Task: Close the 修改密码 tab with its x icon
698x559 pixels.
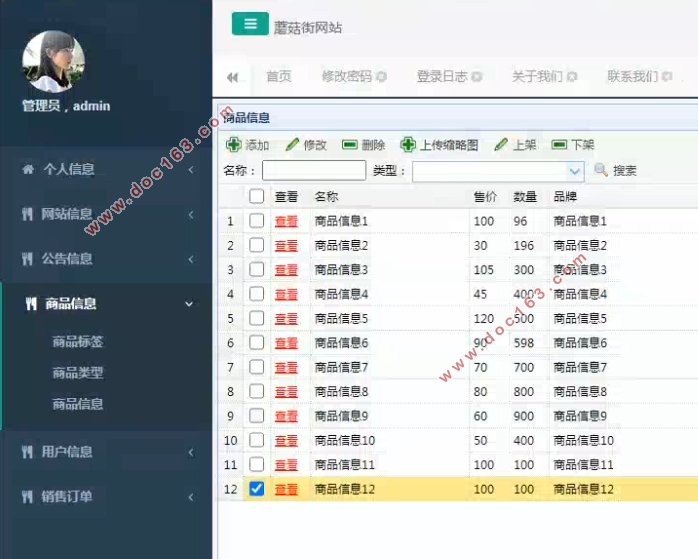Action: click(381, 77)
